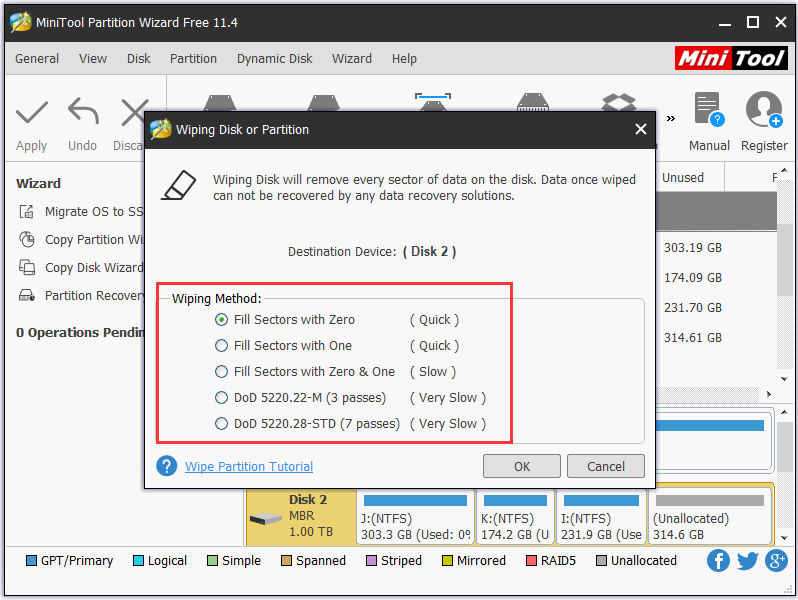Click the Copy Disk Wizard icon

click(26, 267)
